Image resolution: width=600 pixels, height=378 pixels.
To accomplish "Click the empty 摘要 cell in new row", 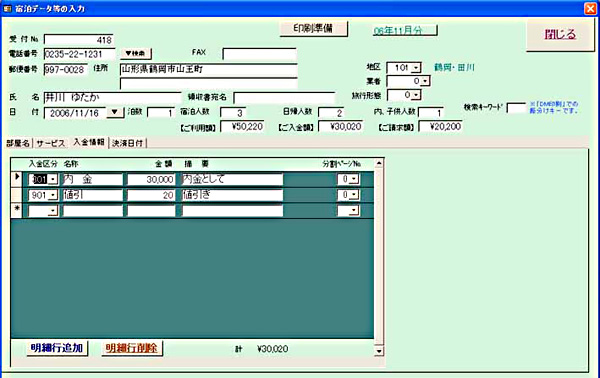I will click(232, 210).
